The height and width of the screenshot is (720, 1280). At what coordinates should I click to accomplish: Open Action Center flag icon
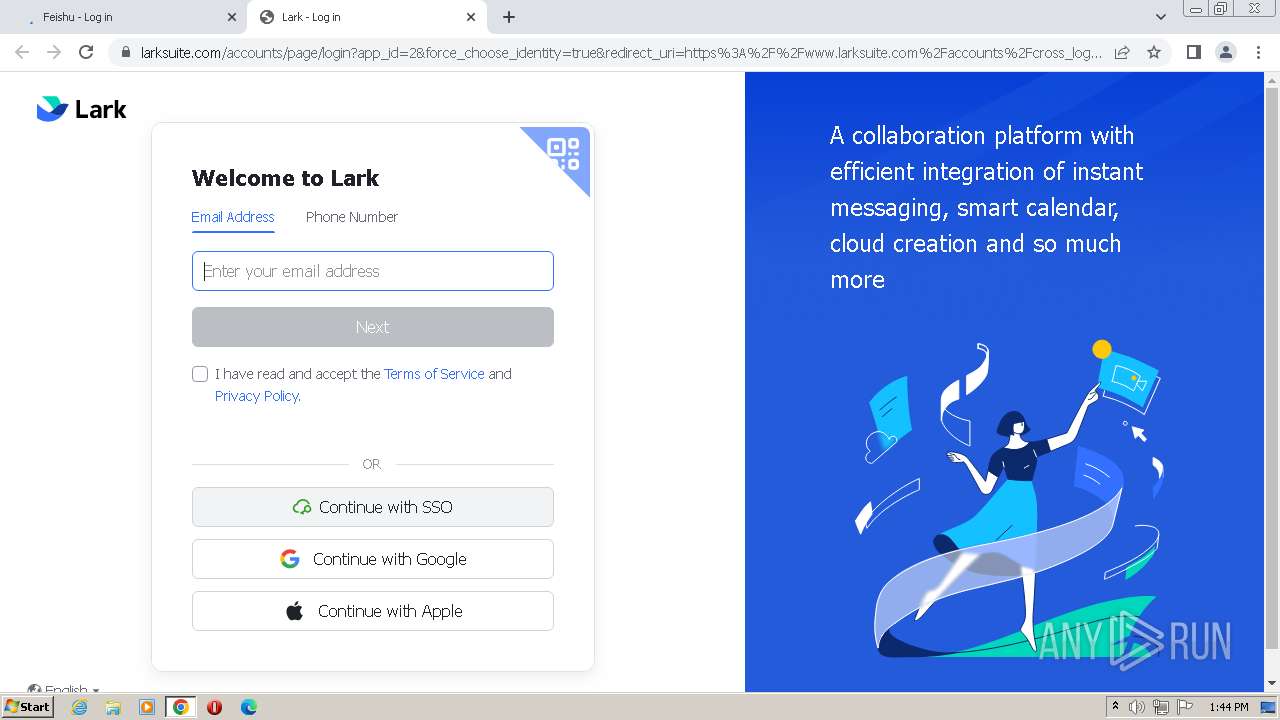pos(1185,707)
